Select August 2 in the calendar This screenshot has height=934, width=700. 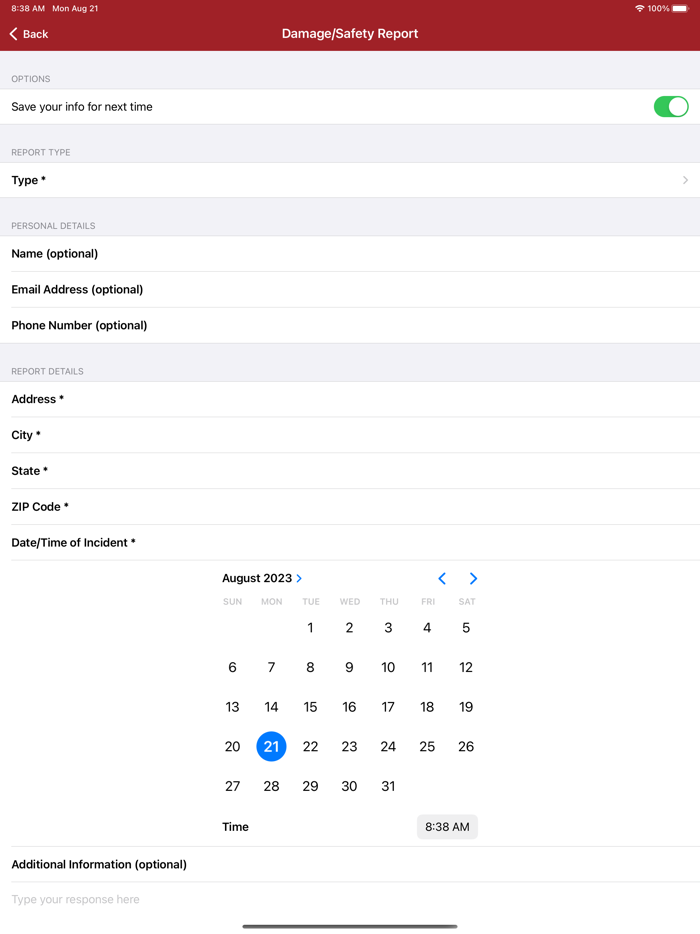[x=349, y=628]
